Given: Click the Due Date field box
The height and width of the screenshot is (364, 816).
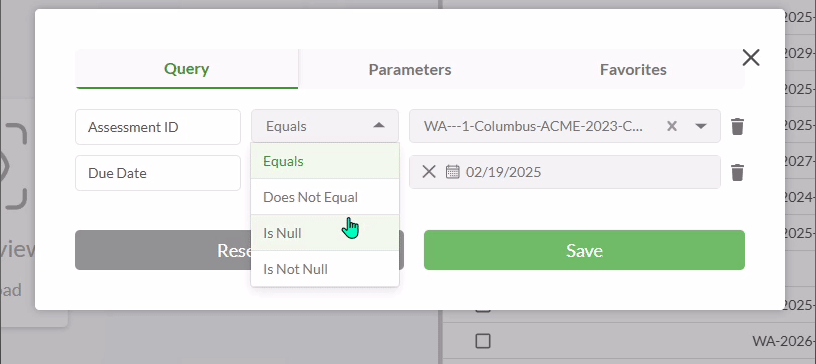Looking at the screenshot, I should (x=158, y=173).
